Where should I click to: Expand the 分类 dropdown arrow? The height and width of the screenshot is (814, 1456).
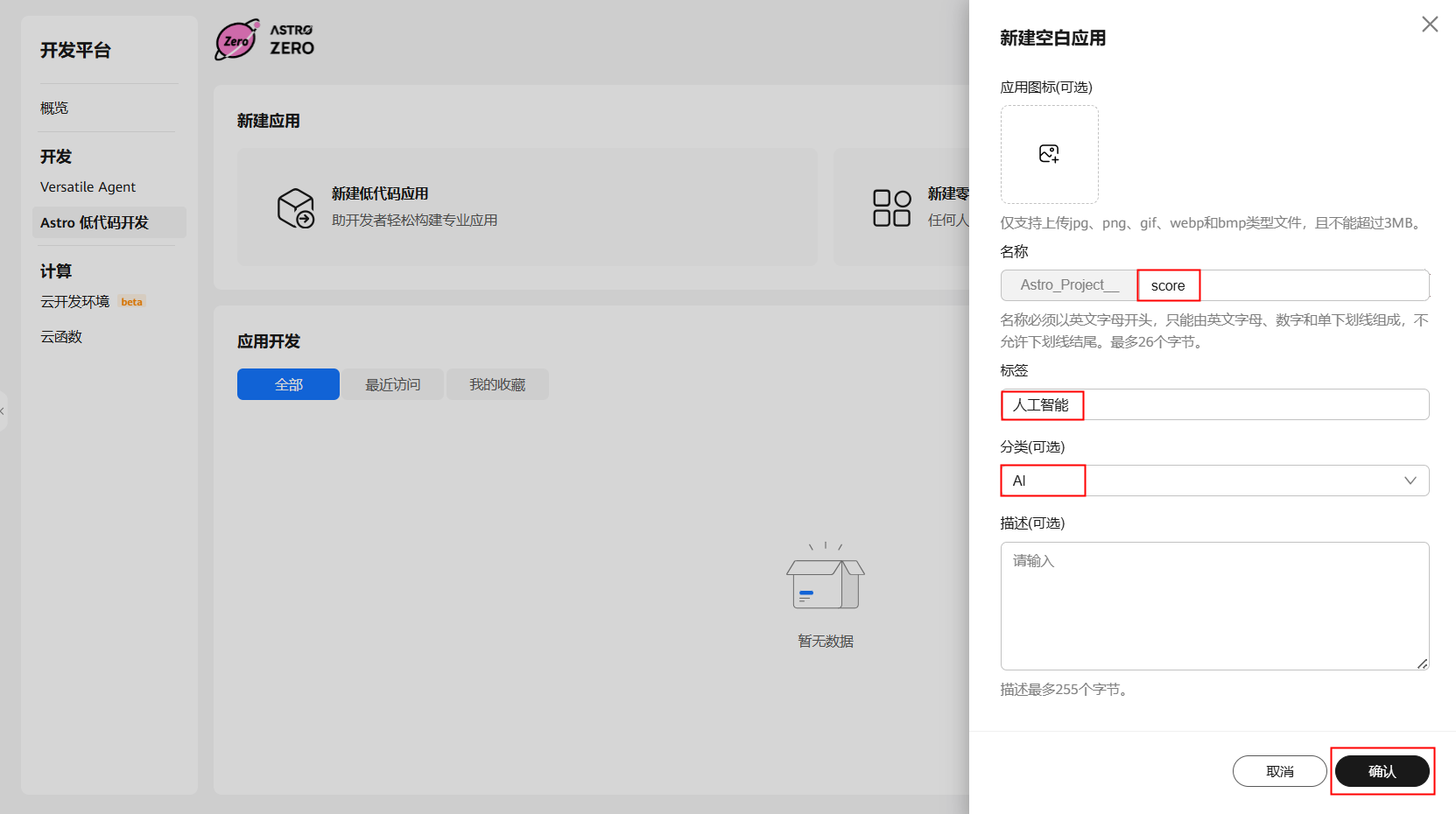[x=1410, y=481]
